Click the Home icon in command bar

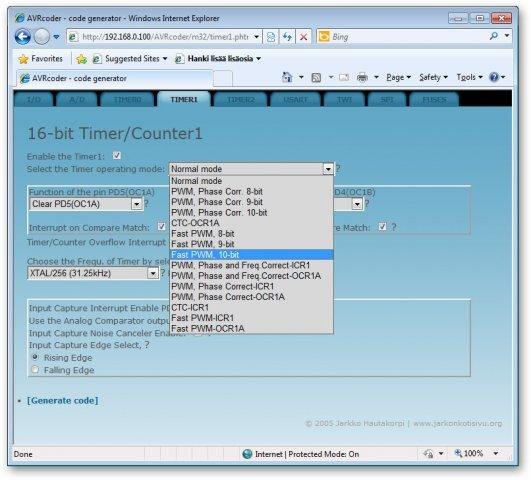tap(287, 77)
